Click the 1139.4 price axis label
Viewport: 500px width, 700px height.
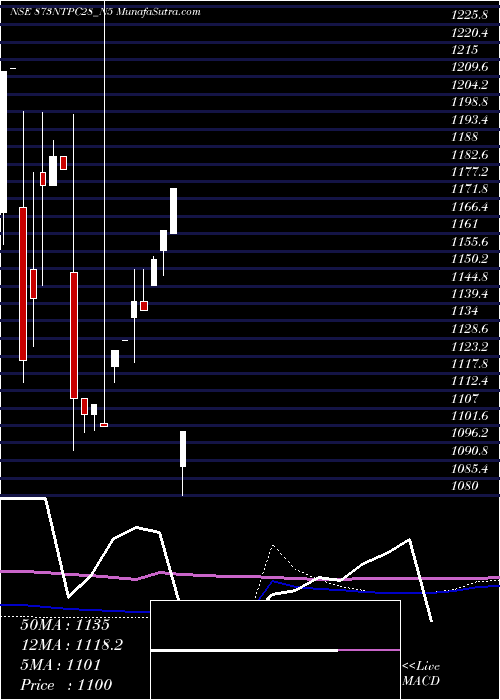(469, 294)
